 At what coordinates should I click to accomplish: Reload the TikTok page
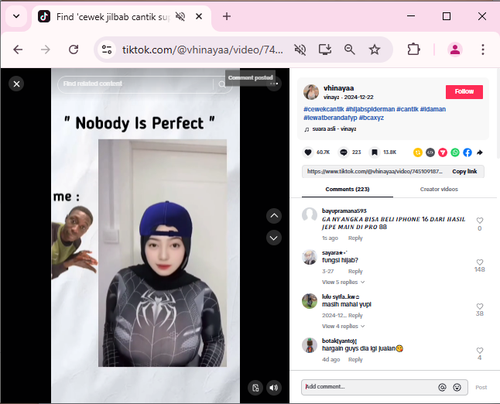(74, 50)
